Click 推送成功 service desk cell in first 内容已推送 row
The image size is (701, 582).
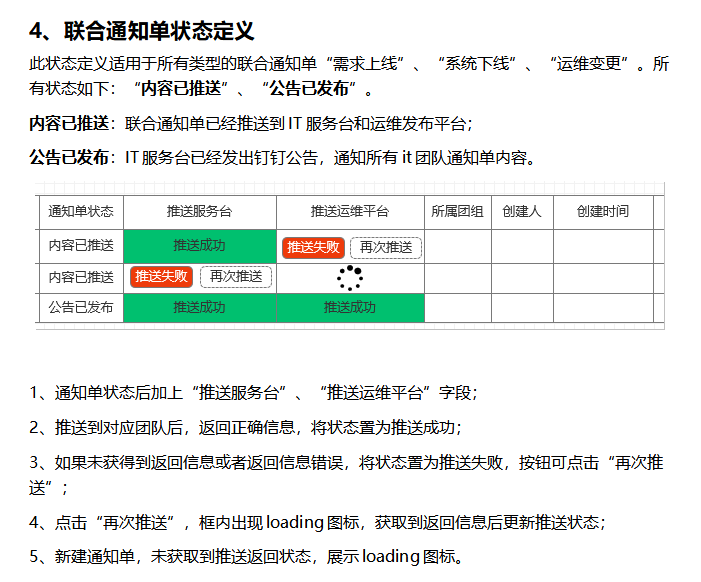click(200, 246)
